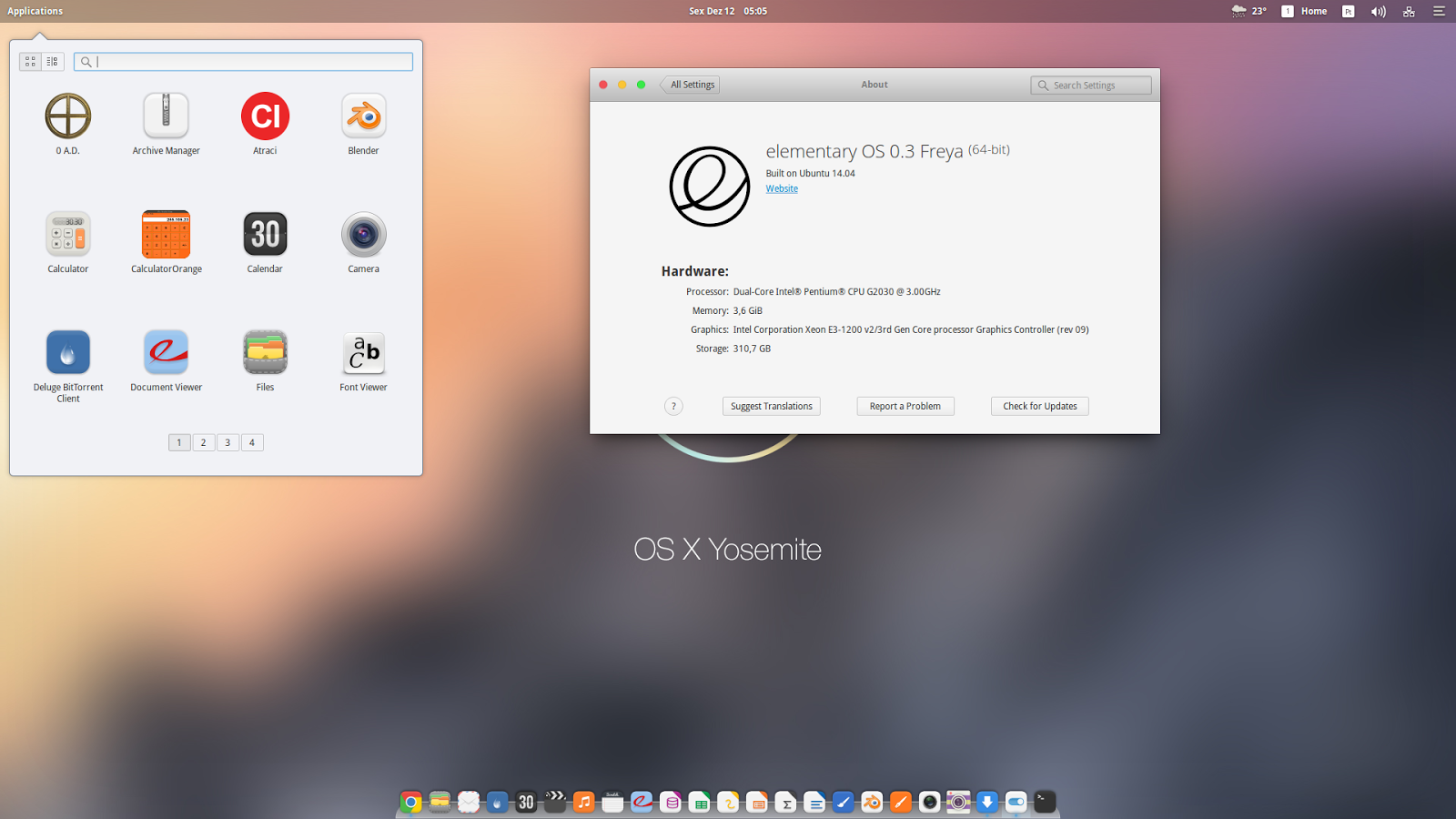The image size is (1456, 819).
Task: Open the Website link in About
Action: 782,188
